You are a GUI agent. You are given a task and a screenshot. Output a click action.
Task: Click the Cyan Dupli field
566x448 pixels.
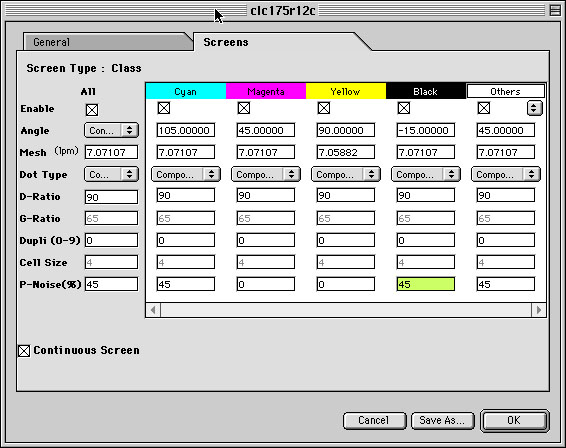(x=186, y=240)
